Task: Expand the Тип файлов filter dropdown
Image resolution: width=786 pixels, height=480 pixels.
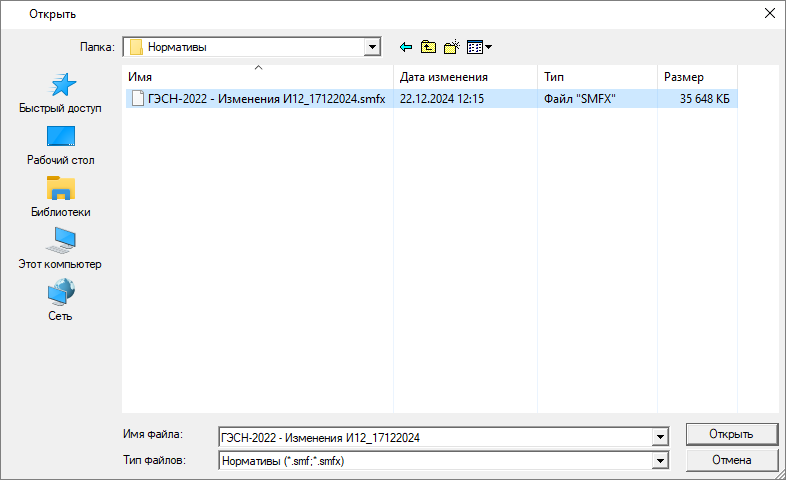Action: coord(659,461)
